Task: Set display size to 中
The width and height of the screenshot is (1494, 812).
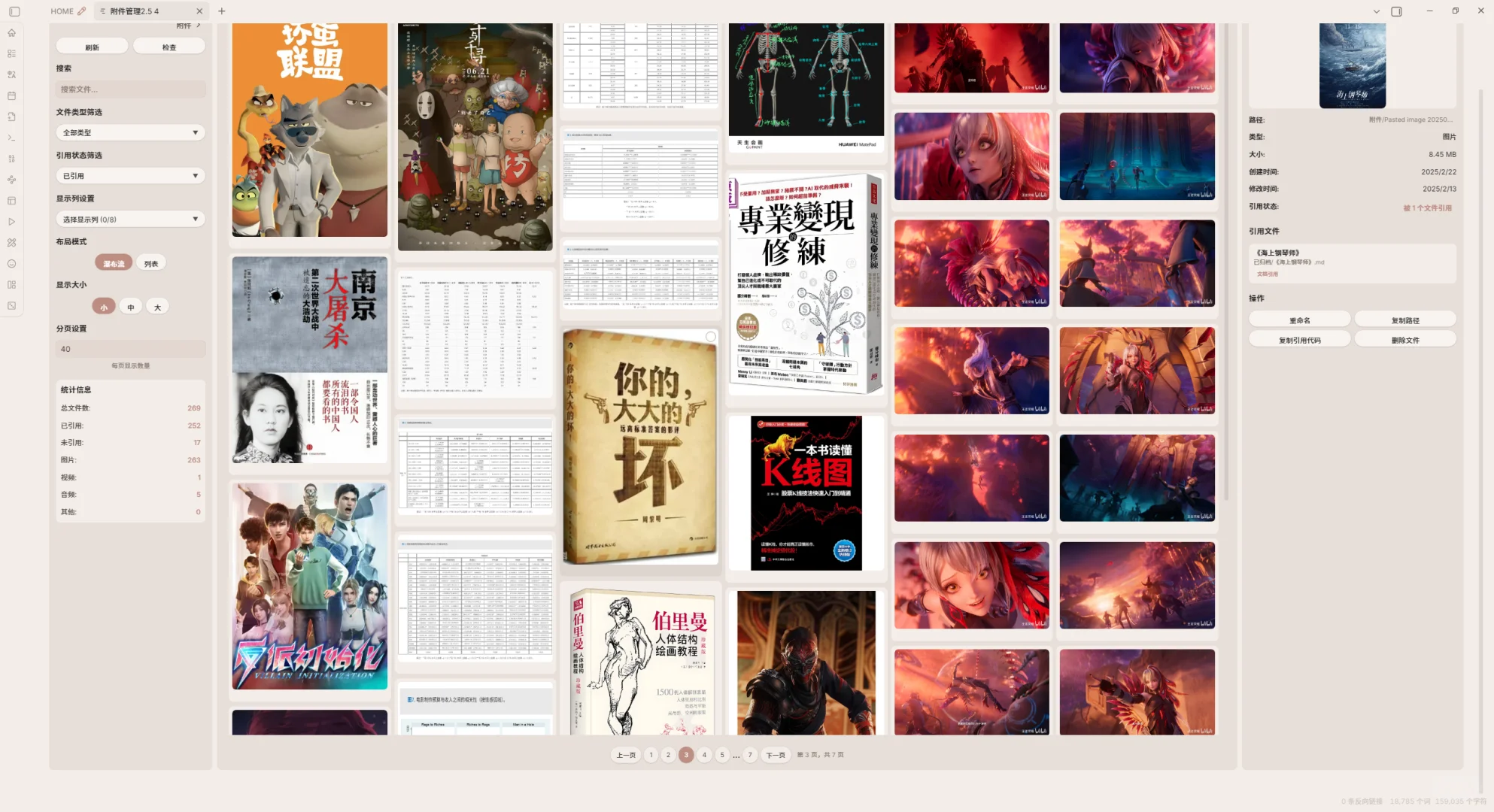Action: click(131, 307)
